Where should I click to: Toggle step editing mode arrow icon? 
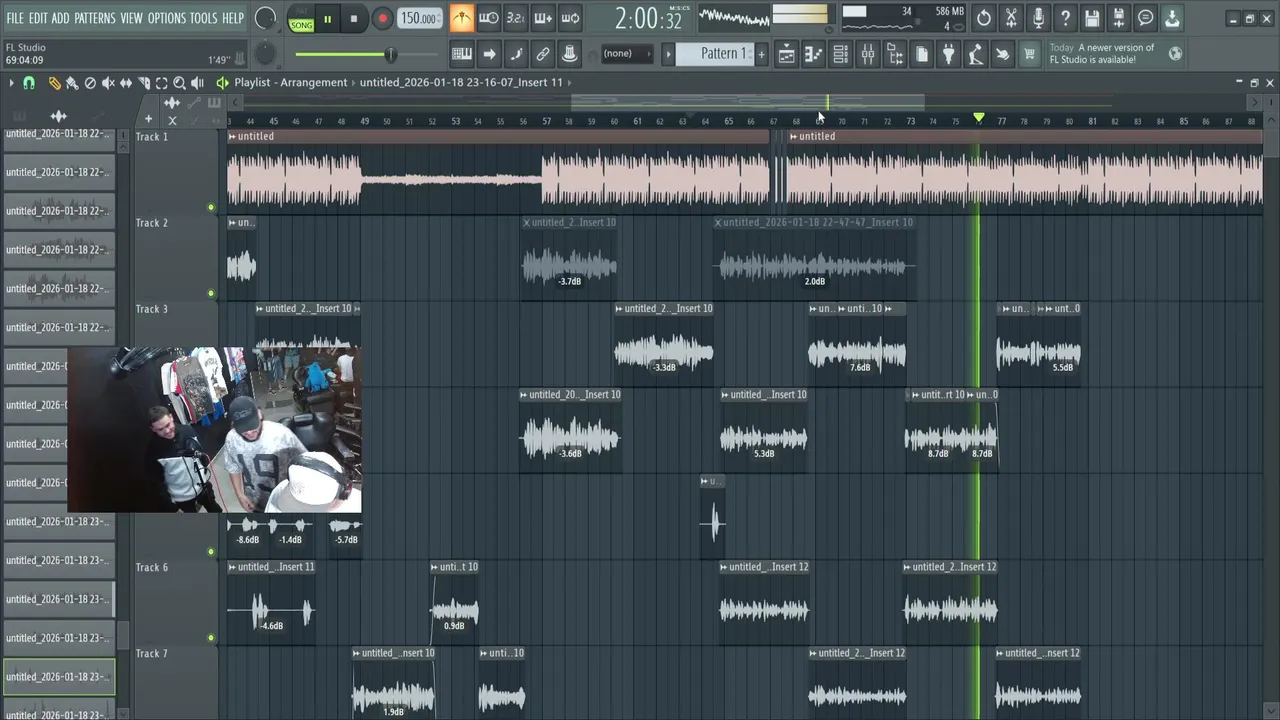pyautogui.click(x=489, y=54)
